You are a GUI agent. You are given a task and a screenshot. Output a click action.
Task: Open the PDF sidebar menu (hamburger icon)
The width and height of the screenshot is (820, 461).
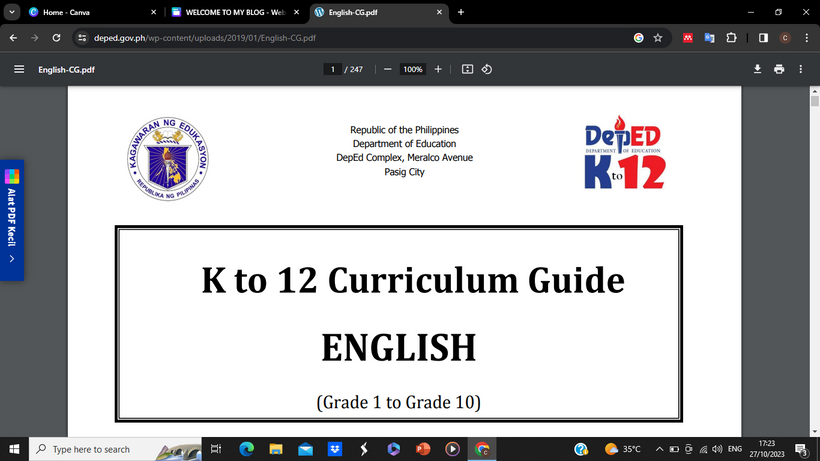[x=19, y=70]
